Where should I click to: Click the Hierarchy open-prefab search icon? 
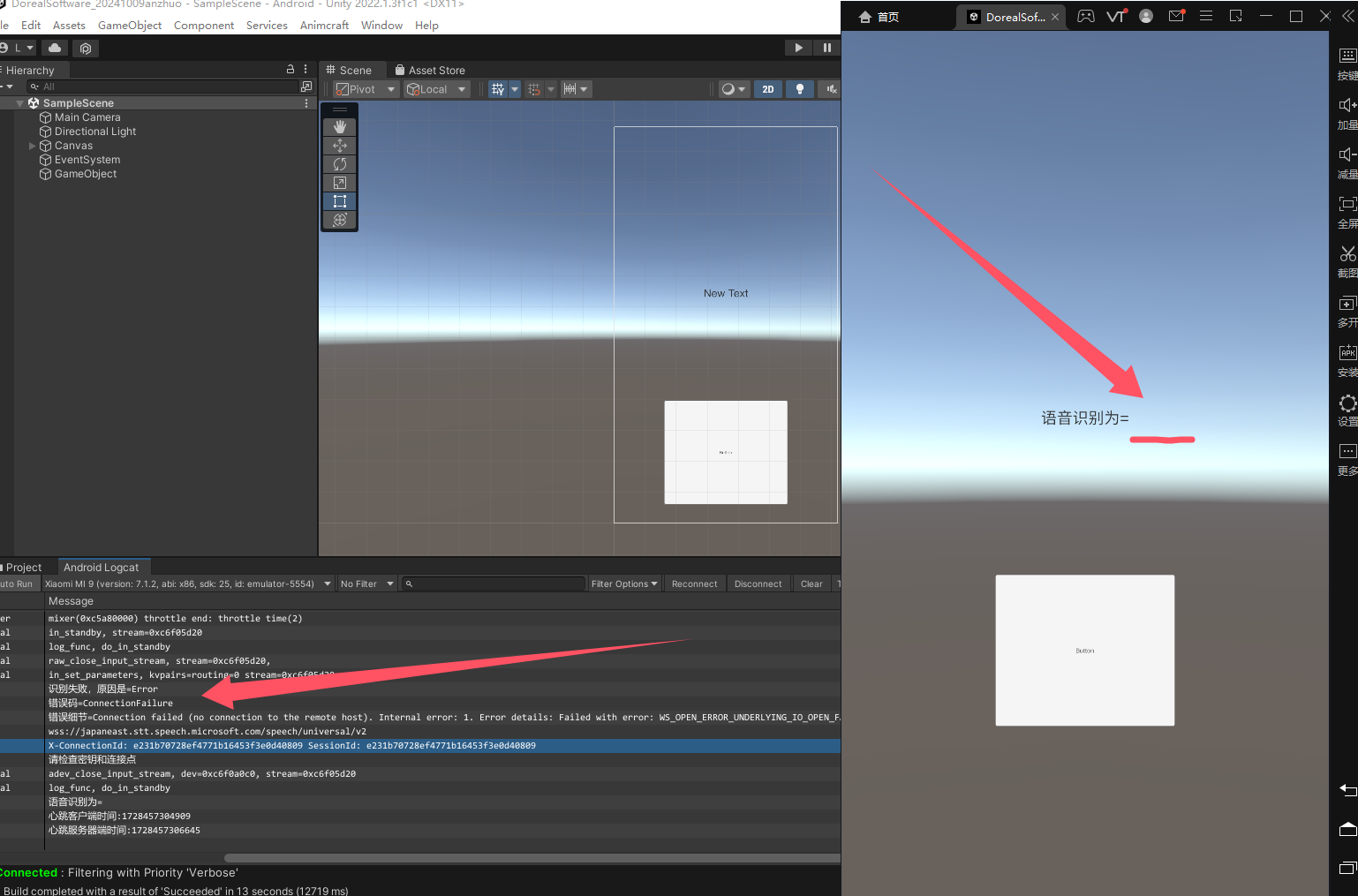[306, 87]
